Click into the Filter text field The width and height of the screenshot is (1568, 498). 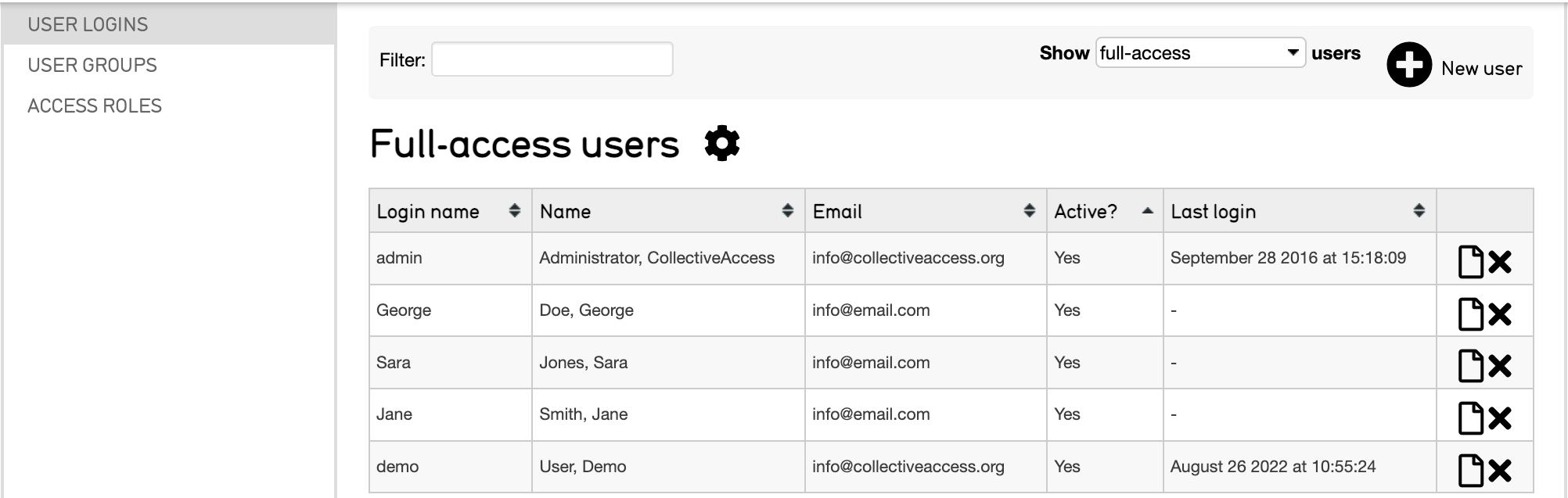(x=552, y=59)
